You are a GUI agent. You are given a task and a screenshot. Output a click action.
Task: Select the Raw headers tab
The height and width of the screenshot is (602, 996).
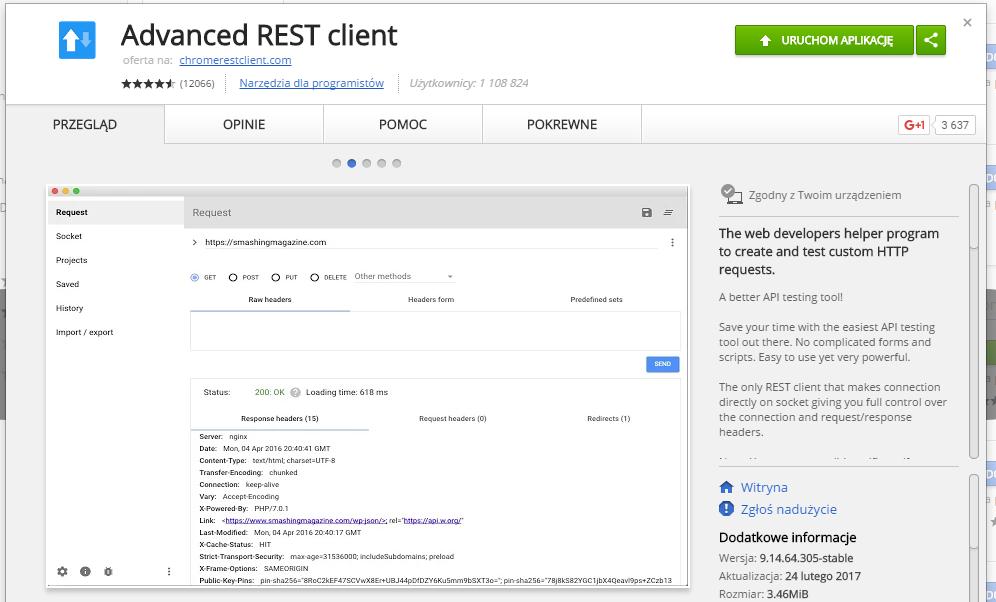point(270,300)
